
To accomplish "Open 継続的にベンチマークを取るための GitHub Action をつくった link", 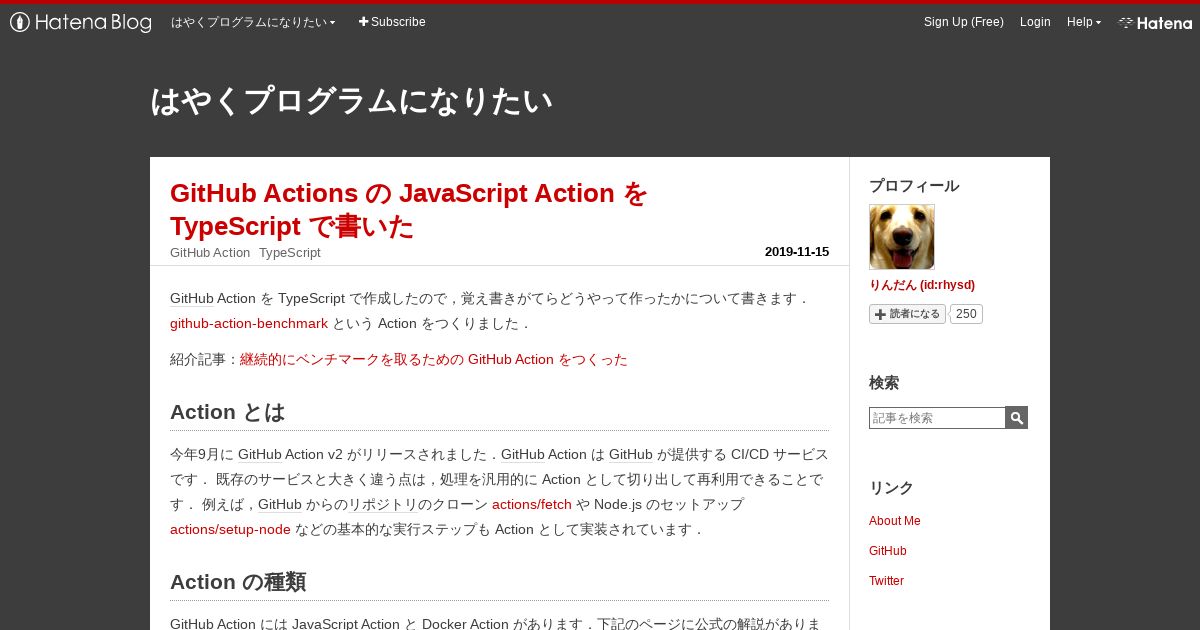I will tap(434, 359).
